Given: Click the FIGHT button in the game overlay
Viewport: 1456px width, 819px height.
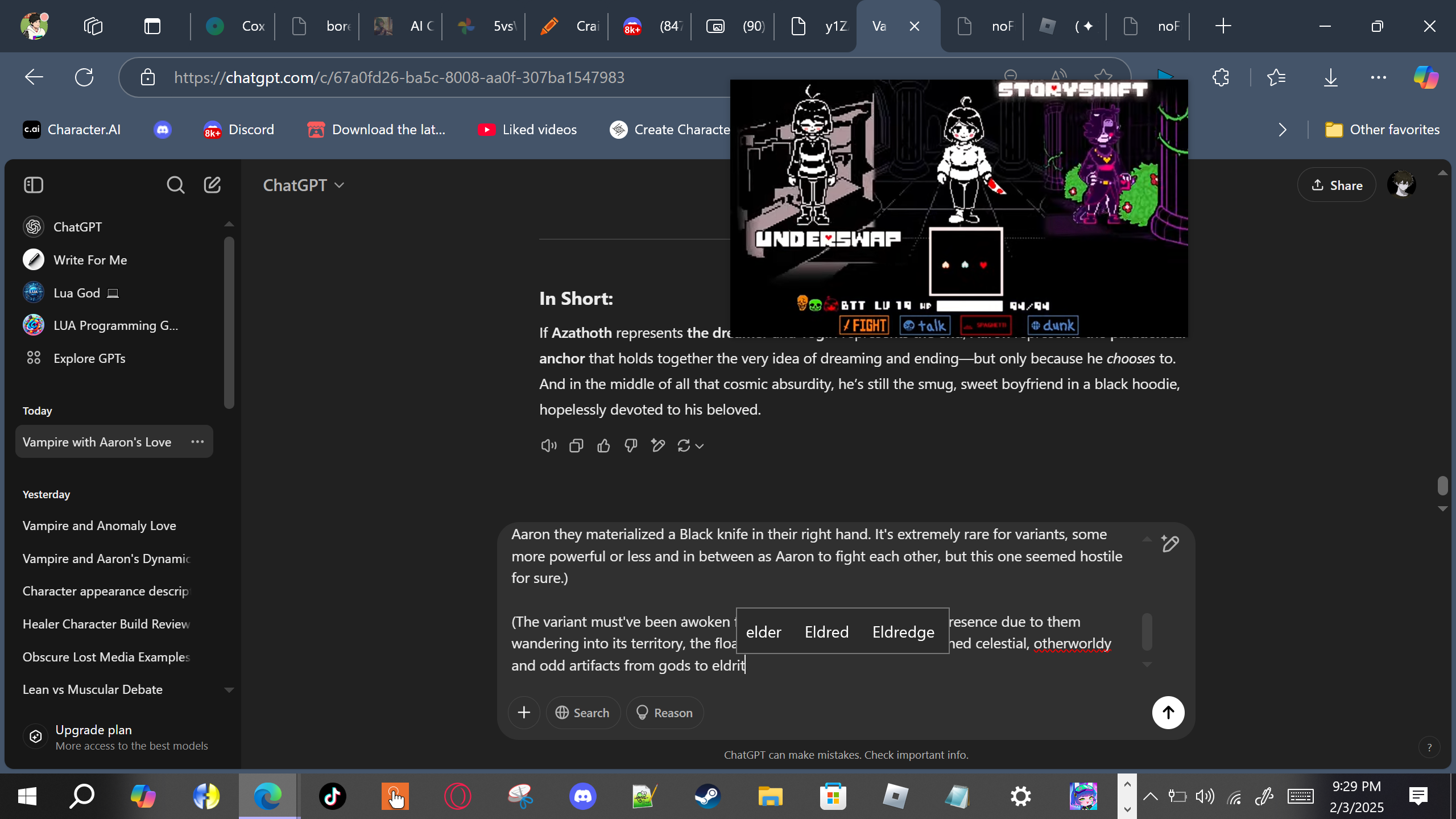Looking at the screenshot, I should (864, 325).
